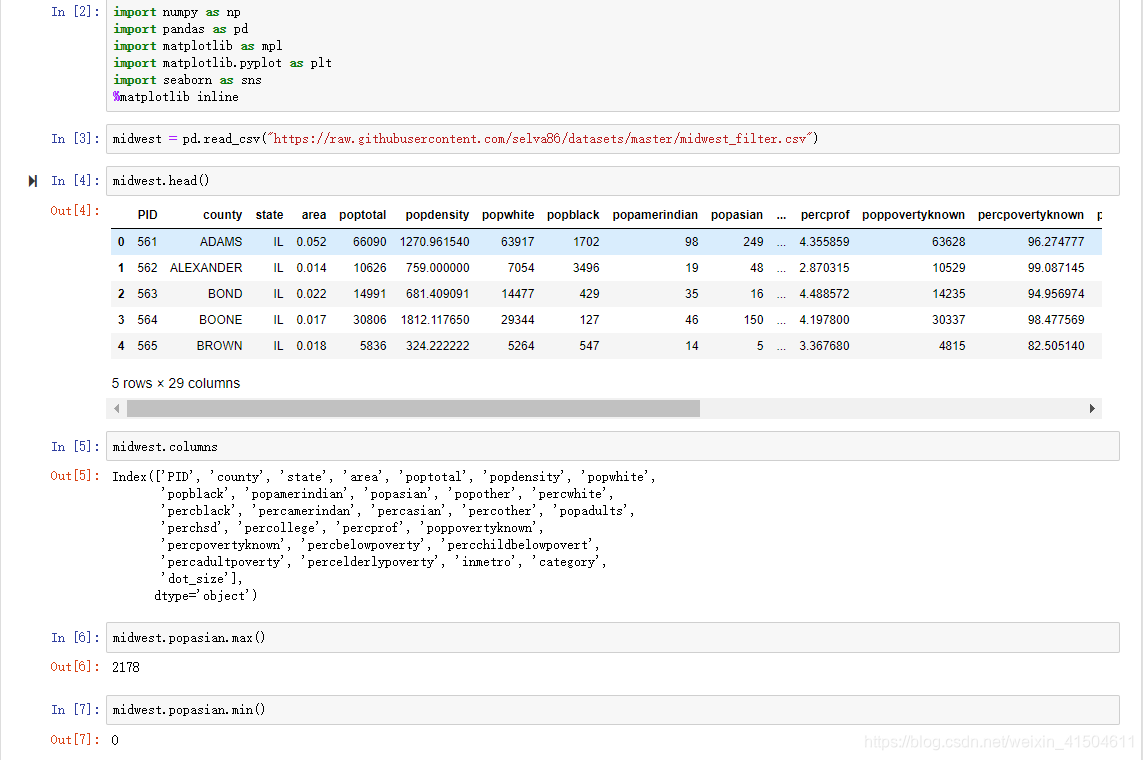Screen dimensions: 1143x760
Task: Click the ALEXANDER county cell
Action: point(206,268)
